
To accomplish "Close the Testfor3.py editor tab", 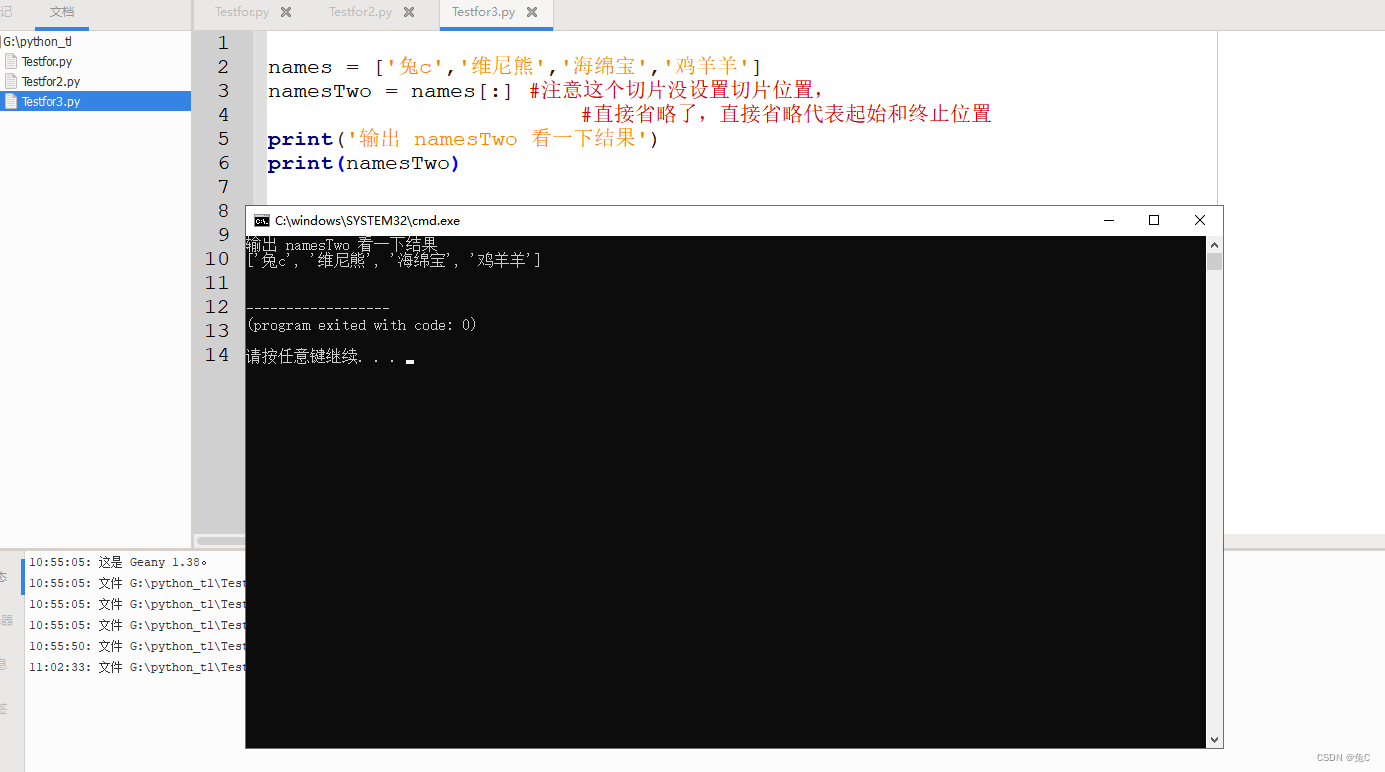I will [x=532, y=12].
